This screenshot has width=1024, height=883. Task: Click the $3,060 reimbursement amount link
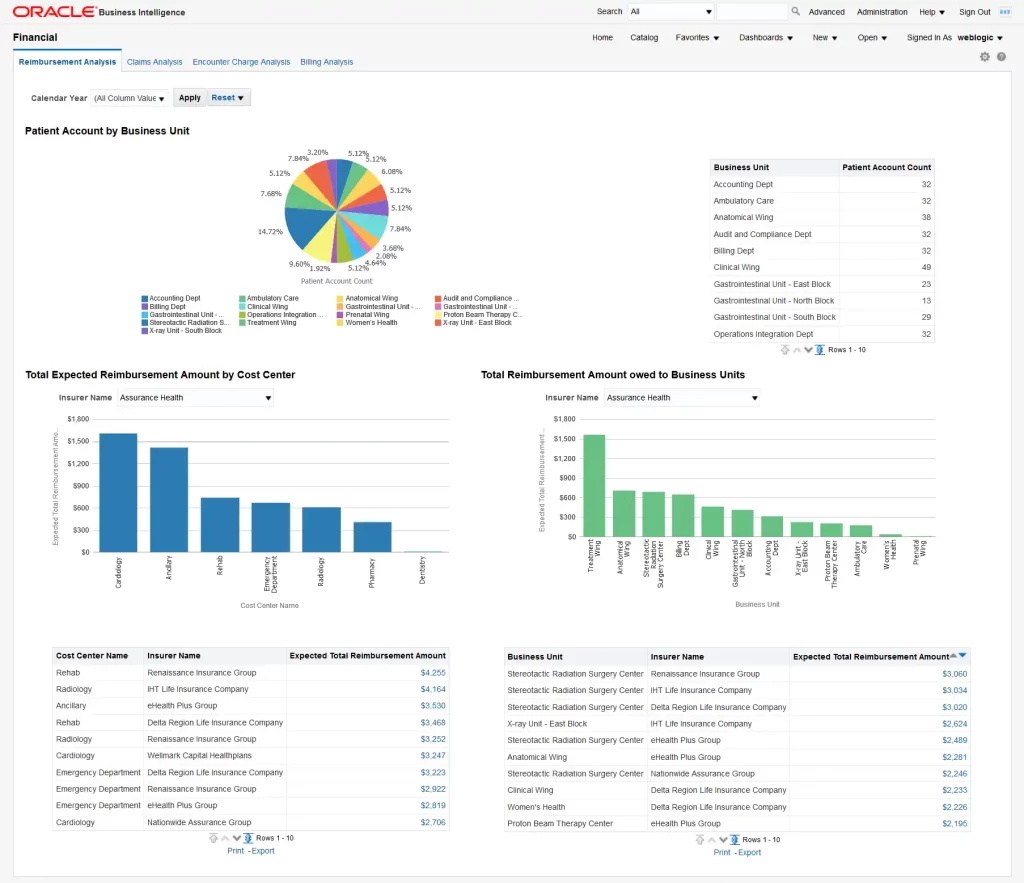[955, 674]
